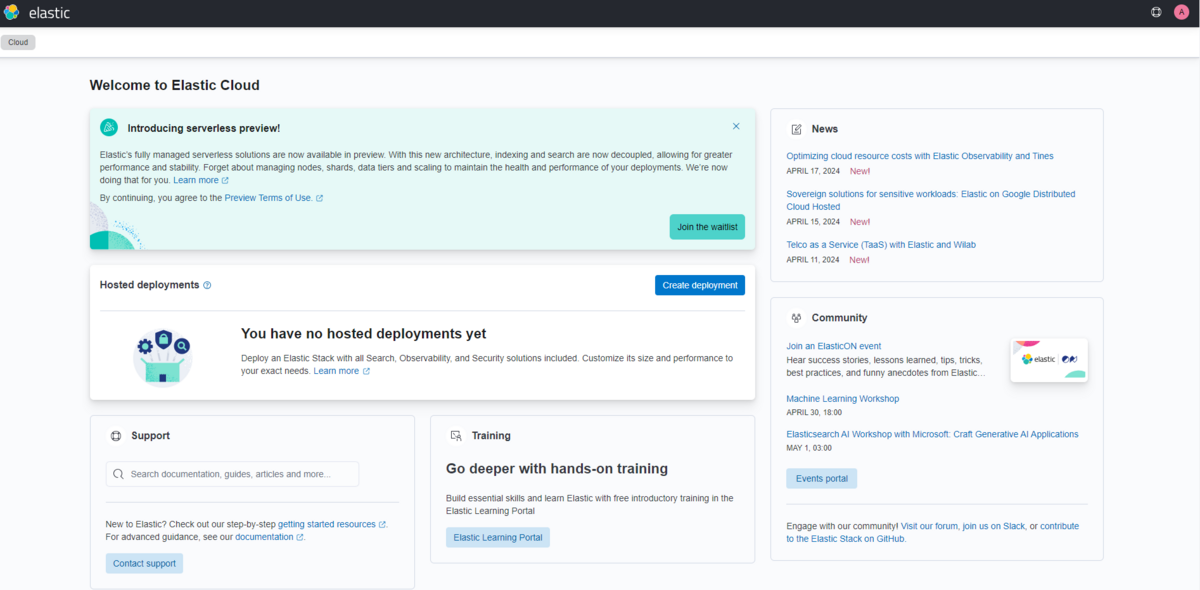Close the serverless preview banner
1200x590 pixels.
tap(736, 126)
